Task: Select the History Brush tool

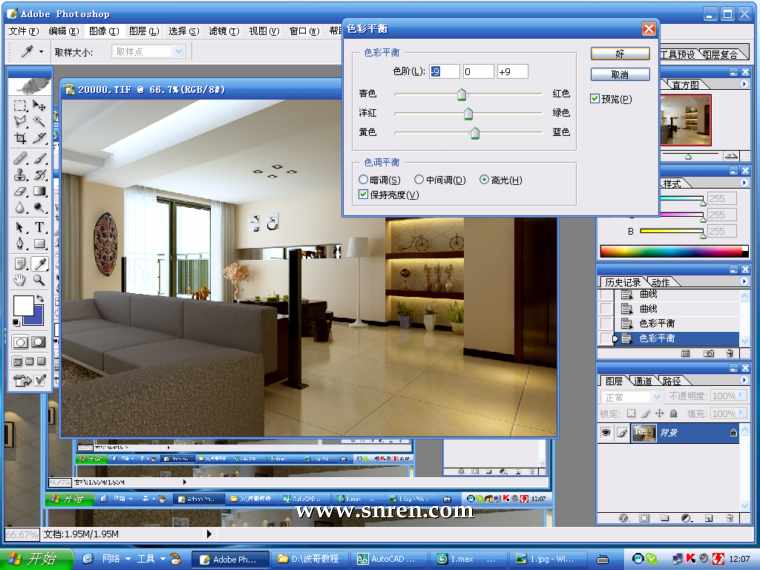Action: pyautogui.click(x=39, y=174)
